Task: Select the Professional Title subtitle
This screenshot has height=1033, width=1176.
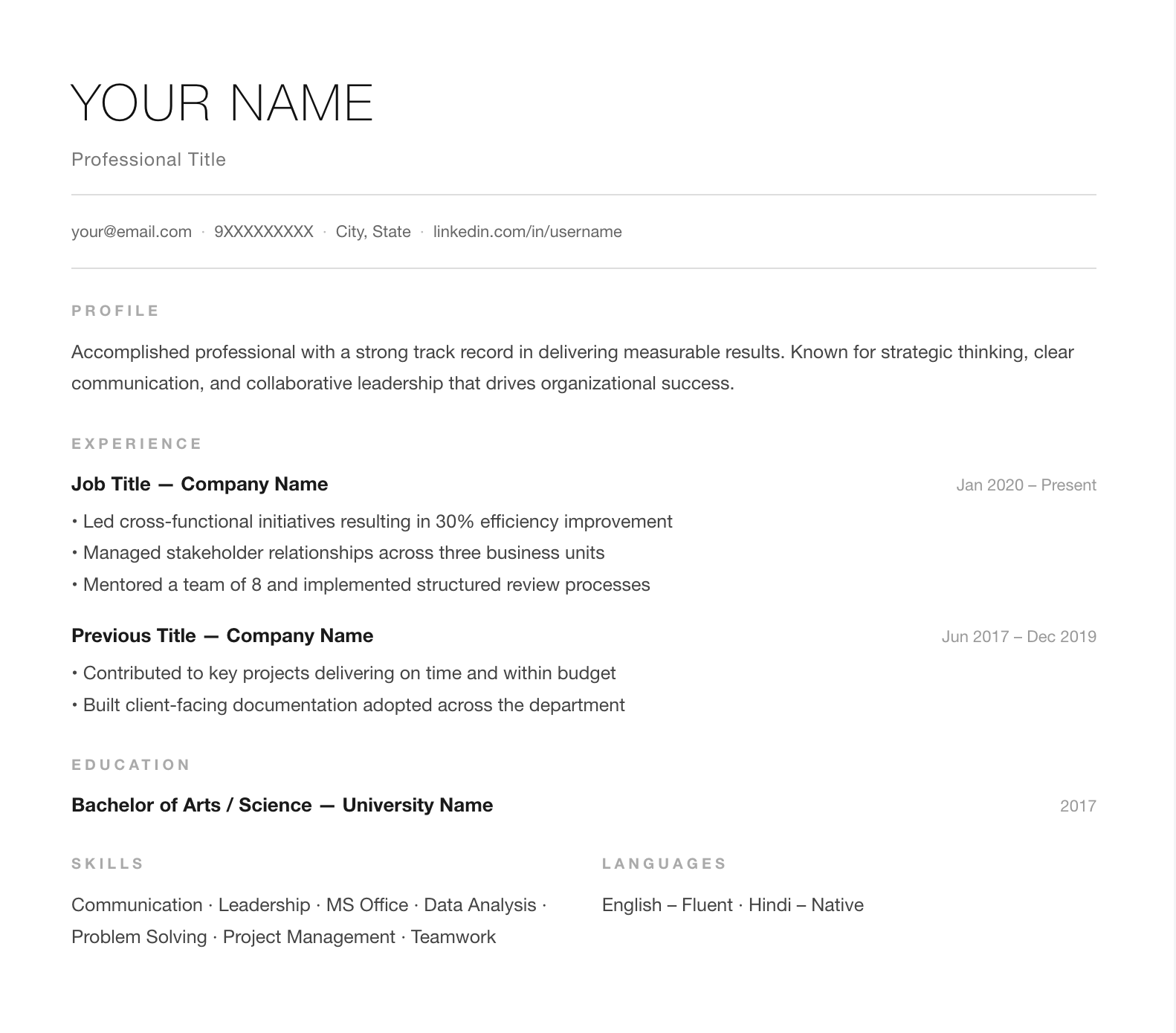Action: (x=149, y=160)
